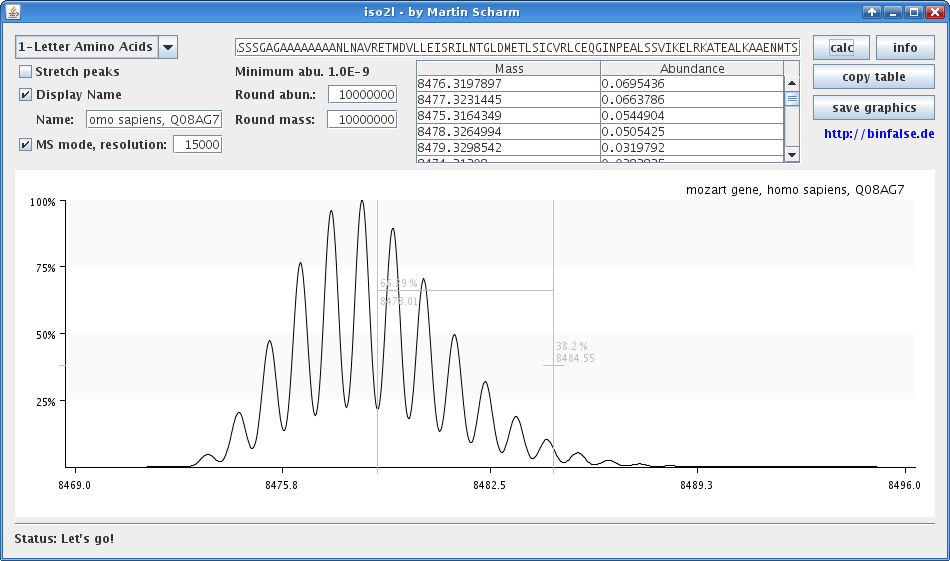Open the 1-Letter Amino Acids dropdown

click(168, 47)
